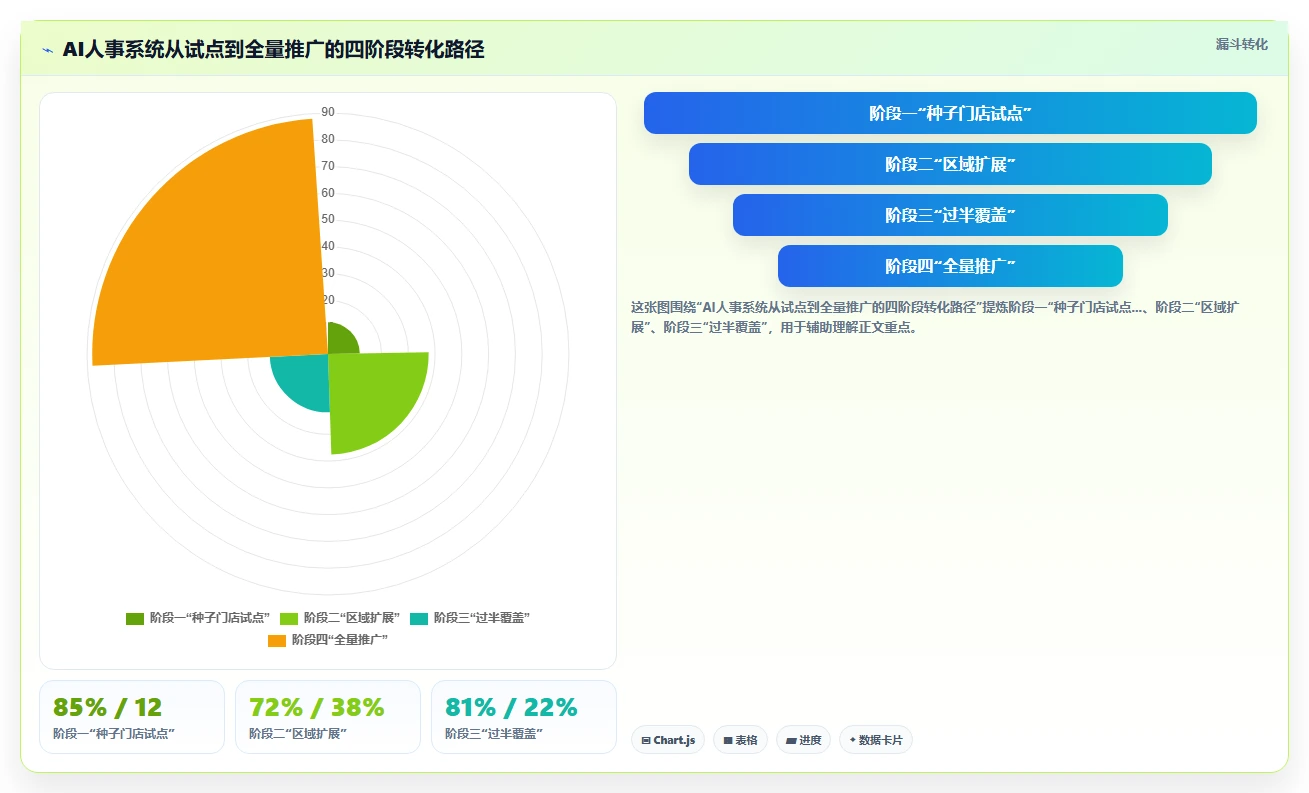Click the 漏斗转化 label in header
Viewport: 1309px width, 793px height.
(x=1241, y=45)
